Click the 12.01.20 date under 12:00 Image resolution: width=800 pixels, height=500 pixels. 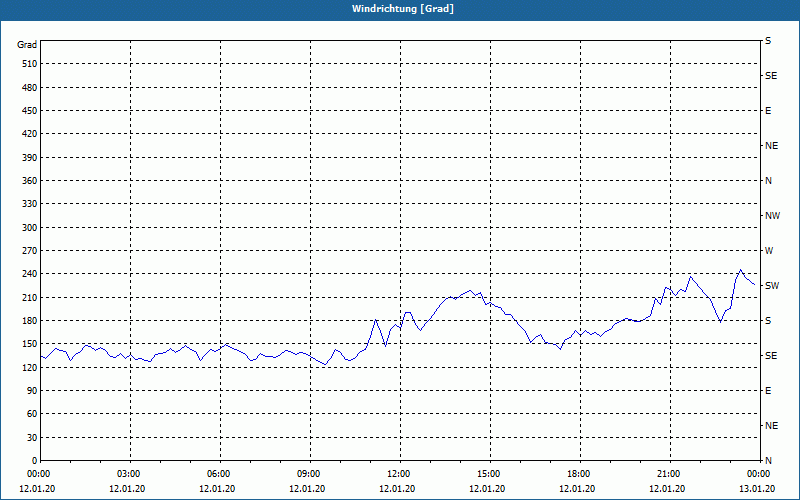tap(397, 489)
